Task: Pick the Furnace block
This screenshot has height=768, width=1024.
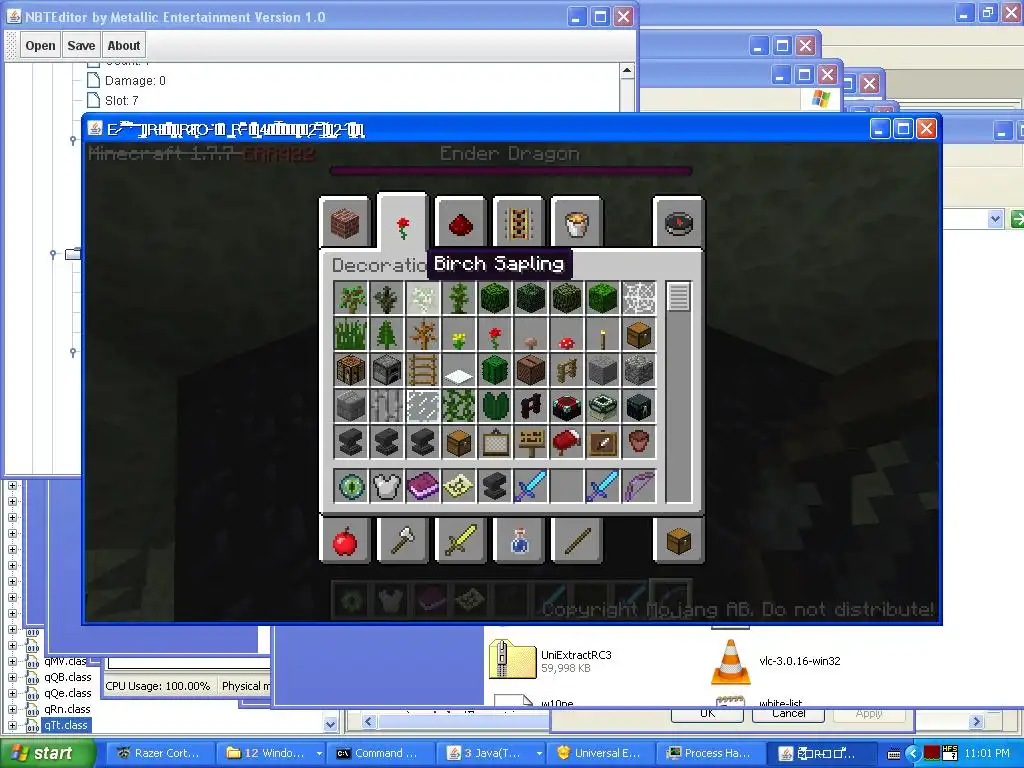Action: [x=387, y=370]
